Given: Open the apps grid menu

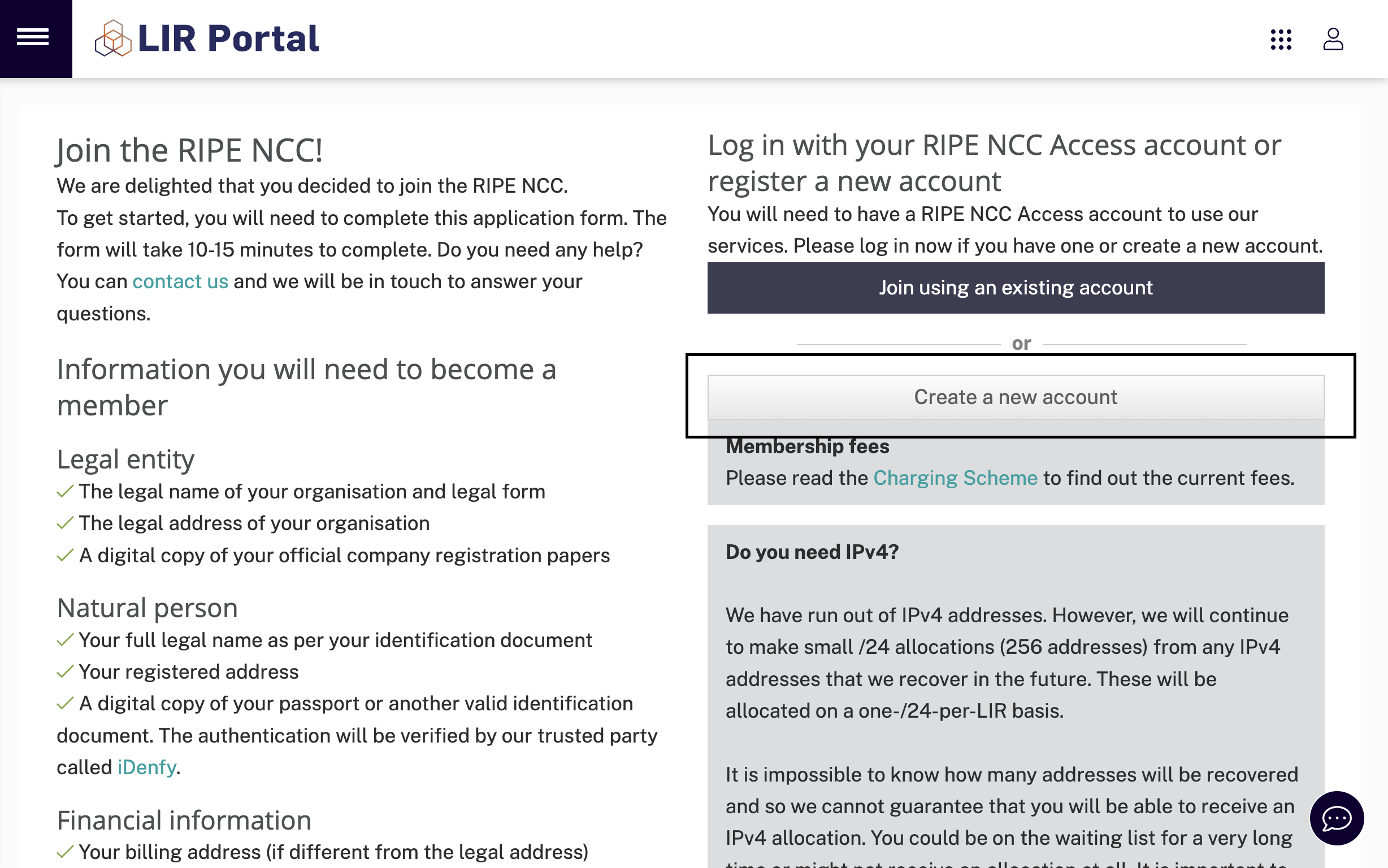Looking at the screenshot, I should (x=1281, y=40).
